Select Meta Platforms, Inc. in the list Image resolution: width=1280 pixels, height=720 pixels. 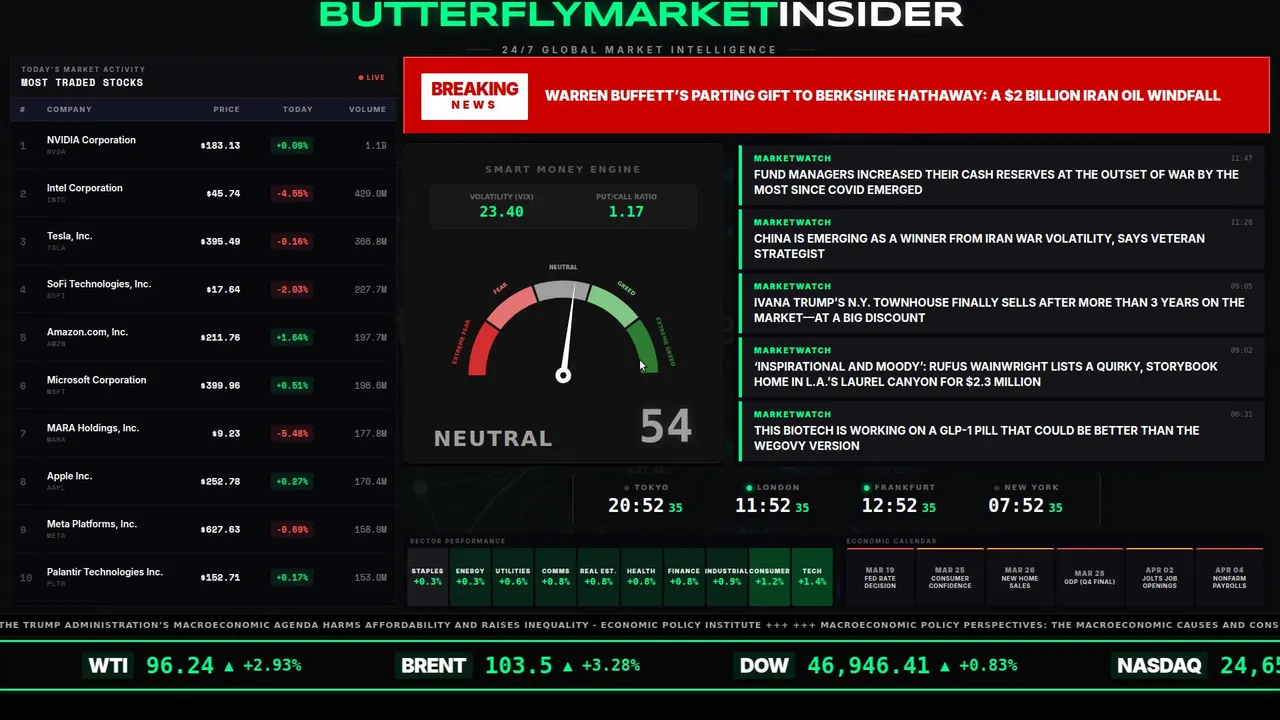pyautogui.click(x=92, y=524)
